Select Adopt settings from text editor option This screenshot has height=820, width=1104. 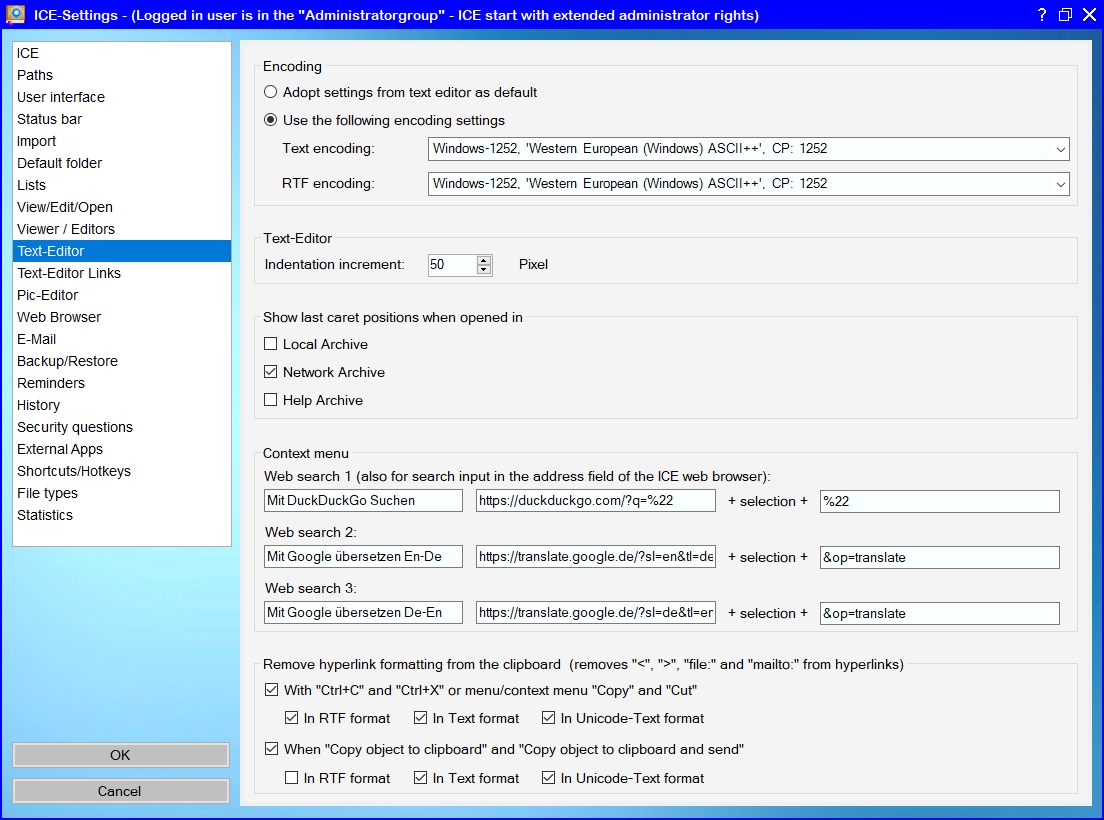coord(271,92)
